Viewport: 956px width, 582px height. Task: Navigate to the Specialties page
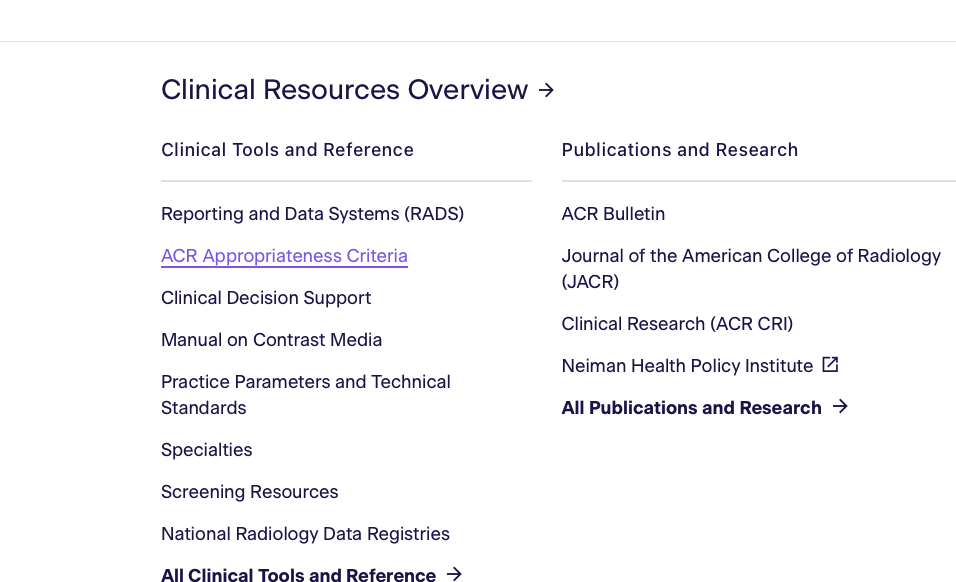click(x=206, y=450)
